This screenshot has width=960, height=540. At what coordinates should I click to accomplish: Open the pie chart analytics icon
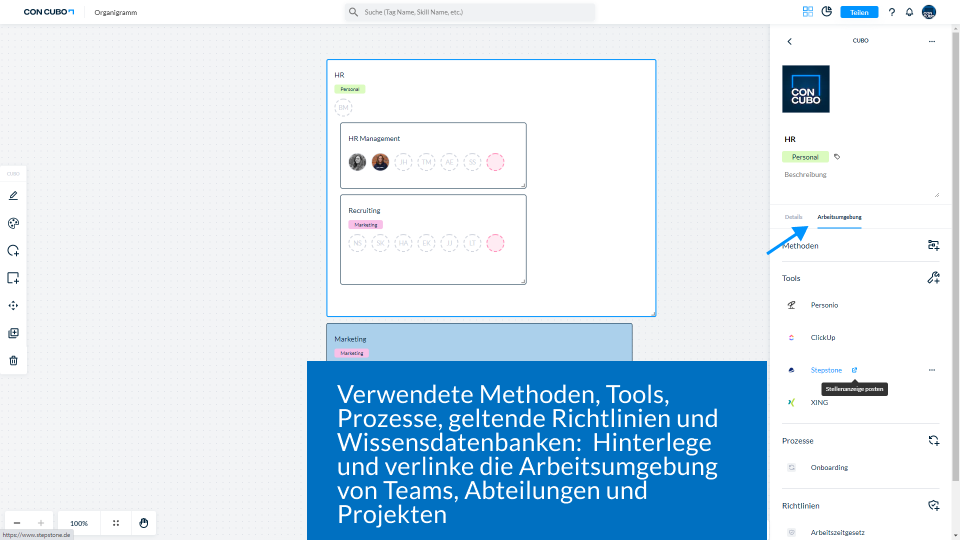tap(827, 12)
